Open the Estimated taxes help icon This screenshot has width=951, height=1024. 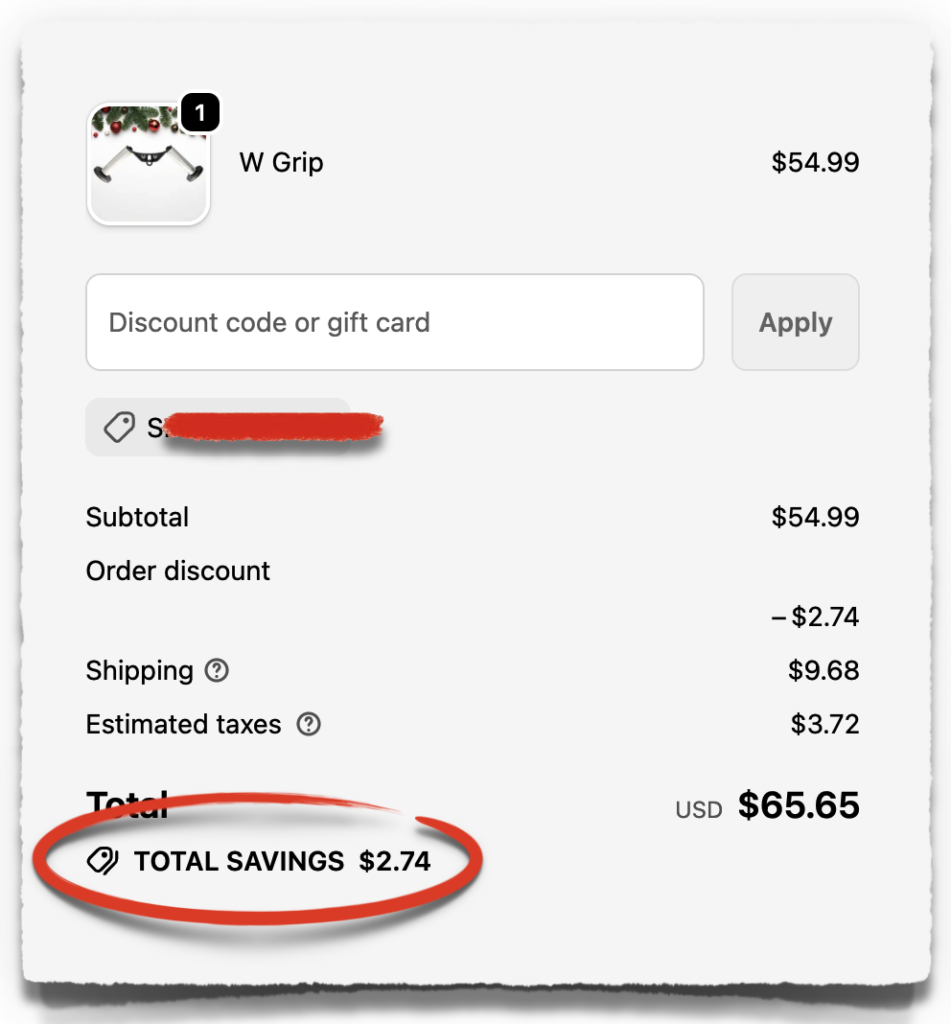click(x=308, y=724)
